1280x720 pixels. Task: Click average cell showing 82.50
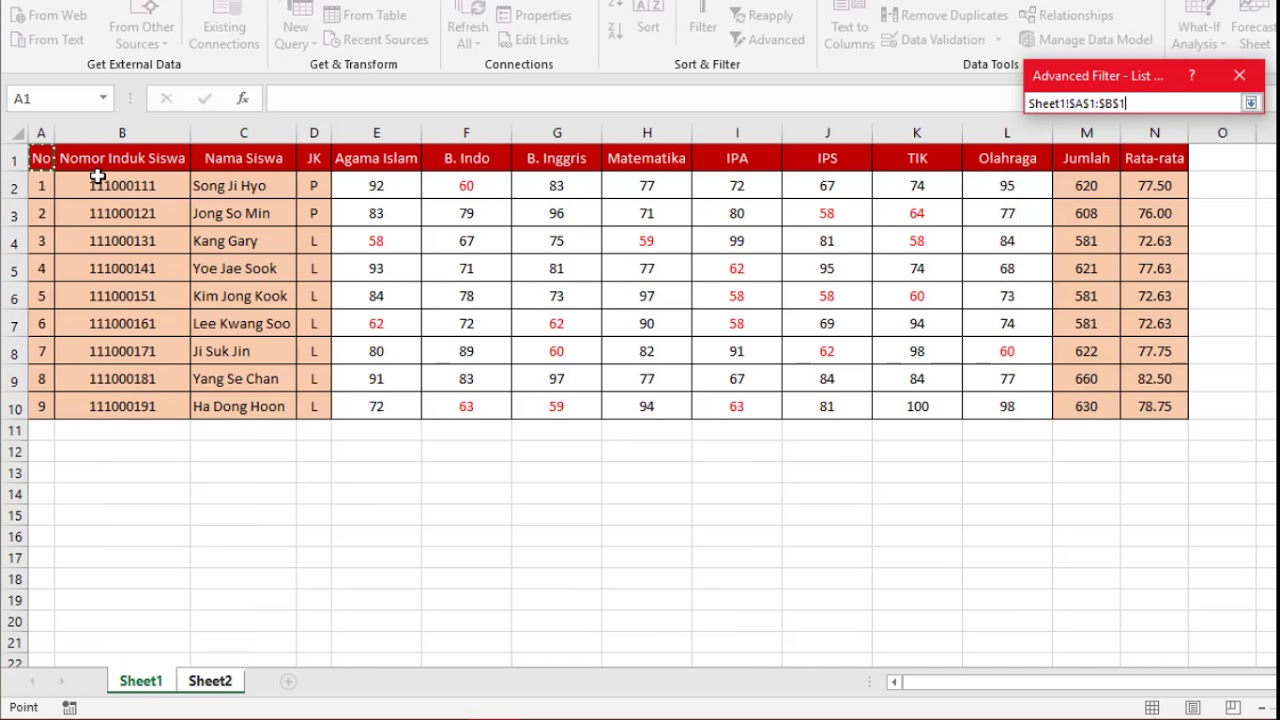tap(1154, 379)
